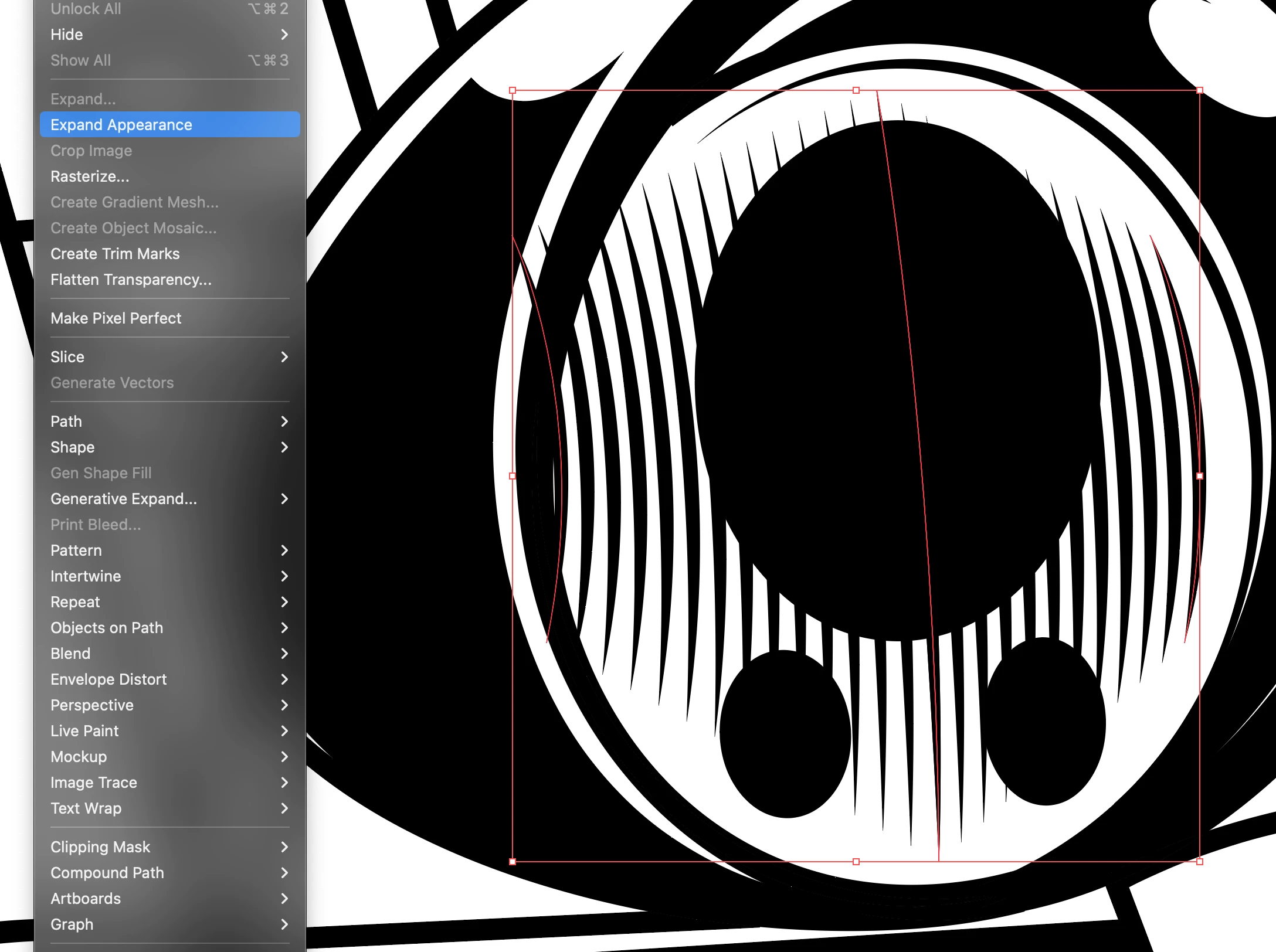Choose Make Pixel Perfect
The height and width of the screenshot is (952, 1276).
point(116,318)
